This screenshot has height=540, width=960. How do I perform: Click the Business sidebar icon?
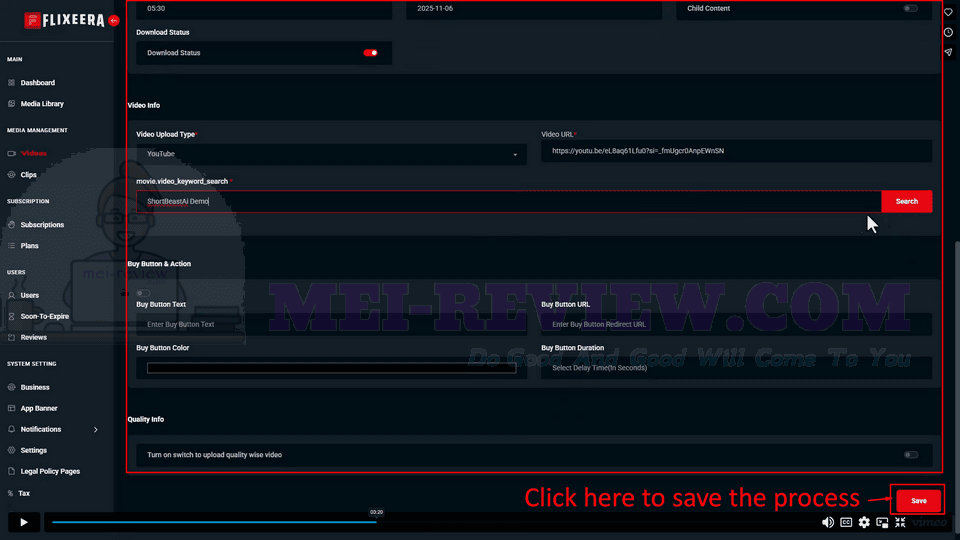coord(11,388)
